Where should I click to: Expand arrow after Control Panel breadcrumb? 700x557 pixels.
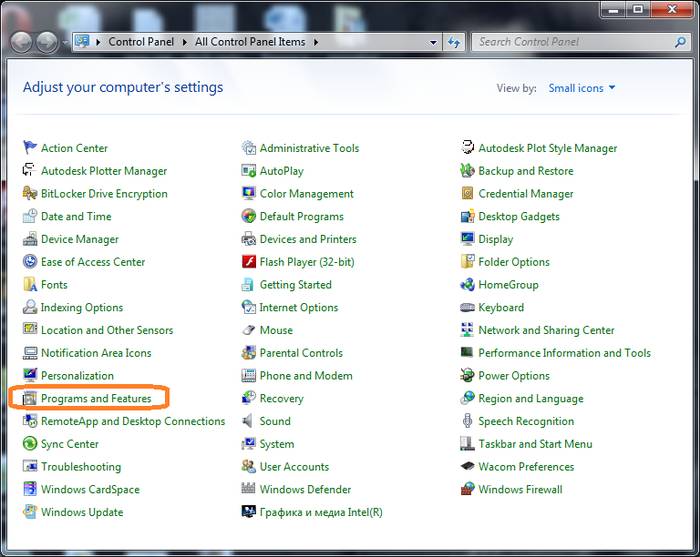point(186,42)
